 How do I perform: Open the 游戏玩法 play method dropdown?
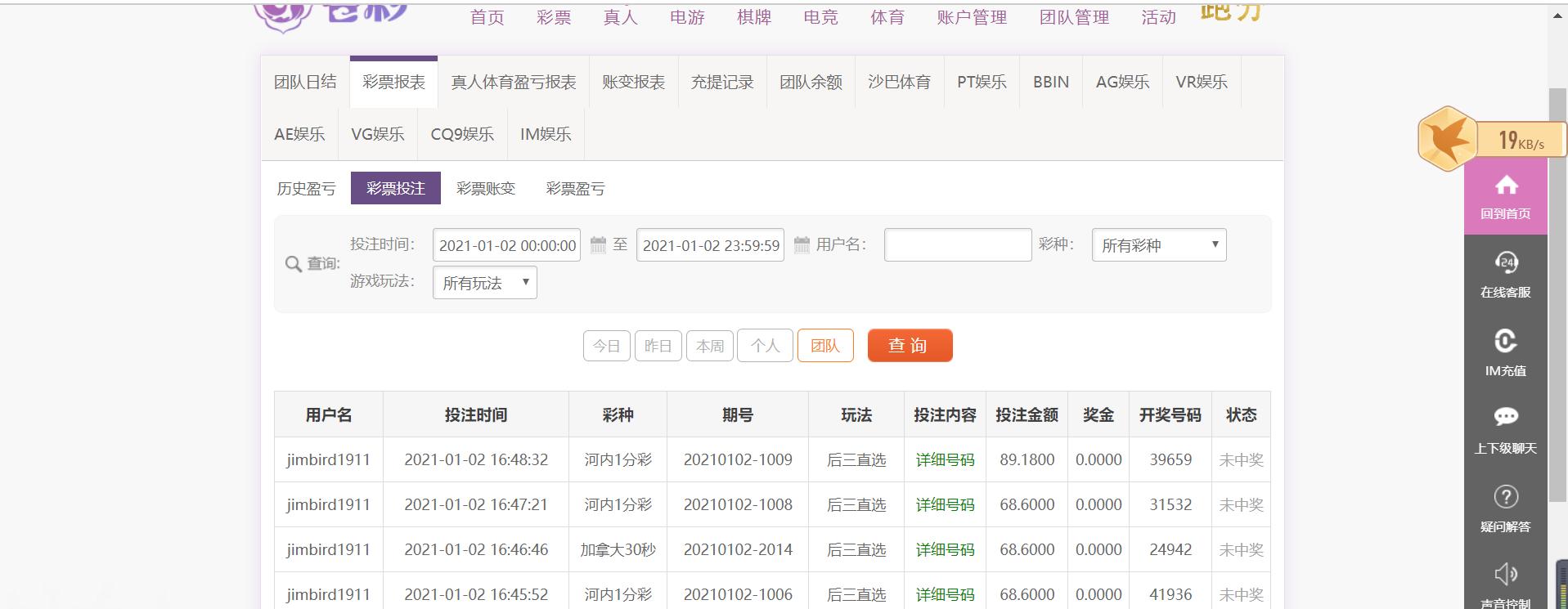485,283
